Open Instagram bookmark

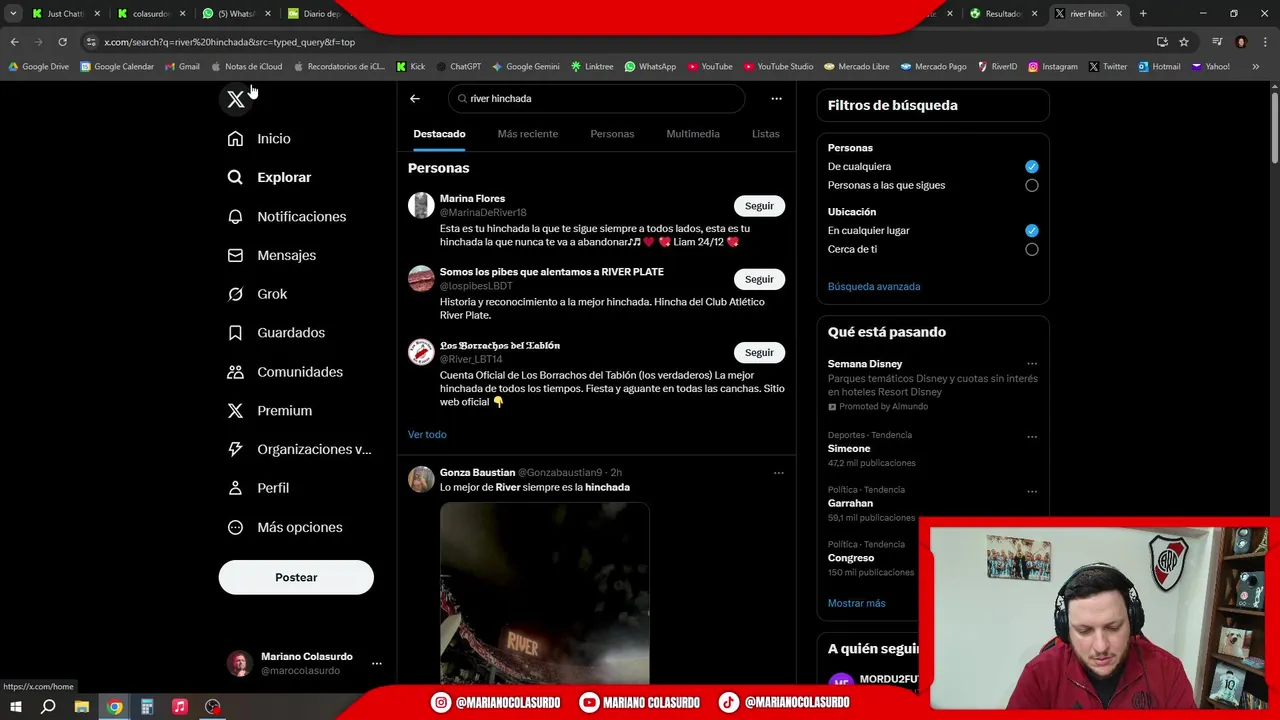point(1052,67)
